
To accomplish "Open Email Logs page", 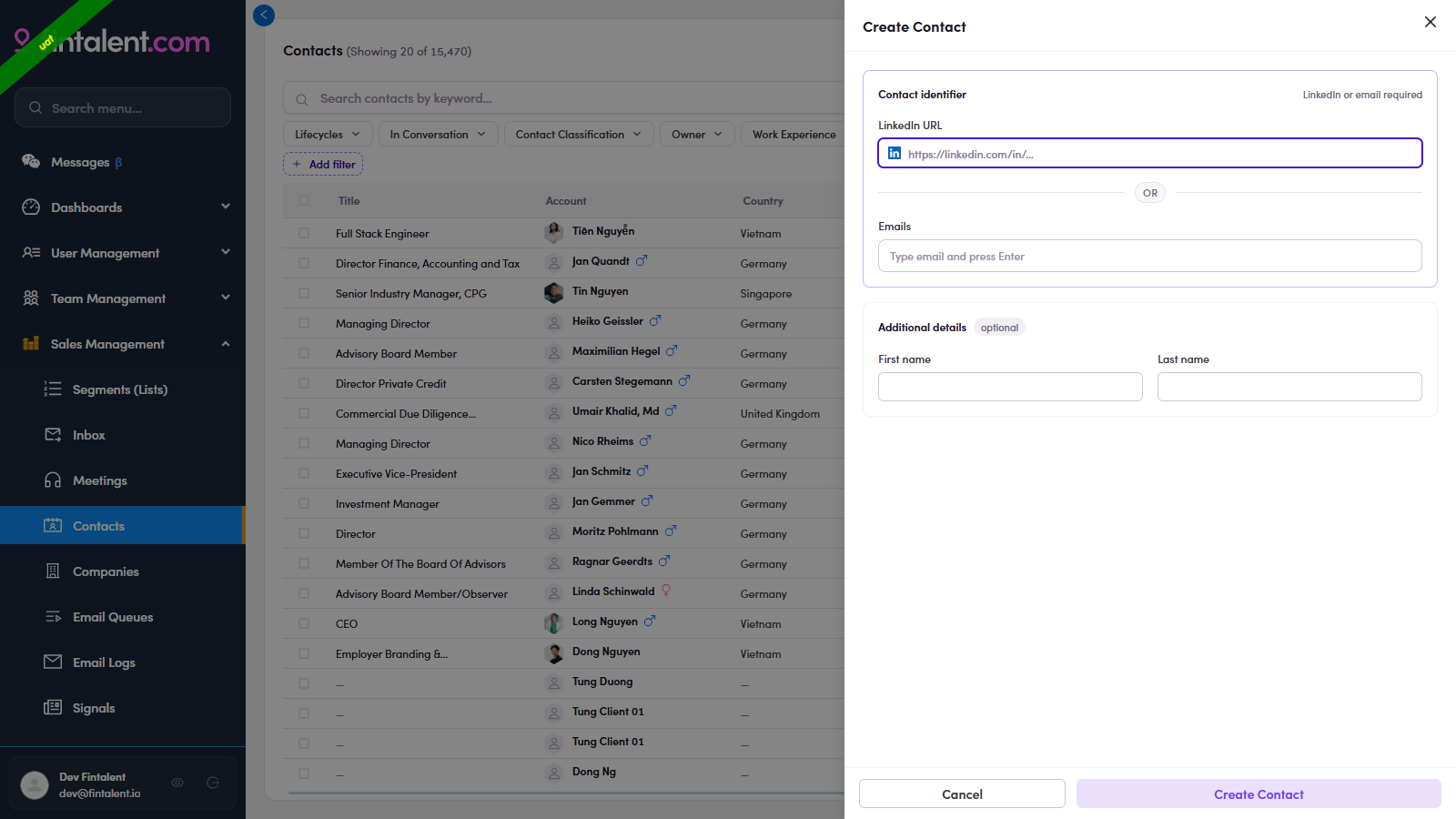I will (x=104, y=662).
